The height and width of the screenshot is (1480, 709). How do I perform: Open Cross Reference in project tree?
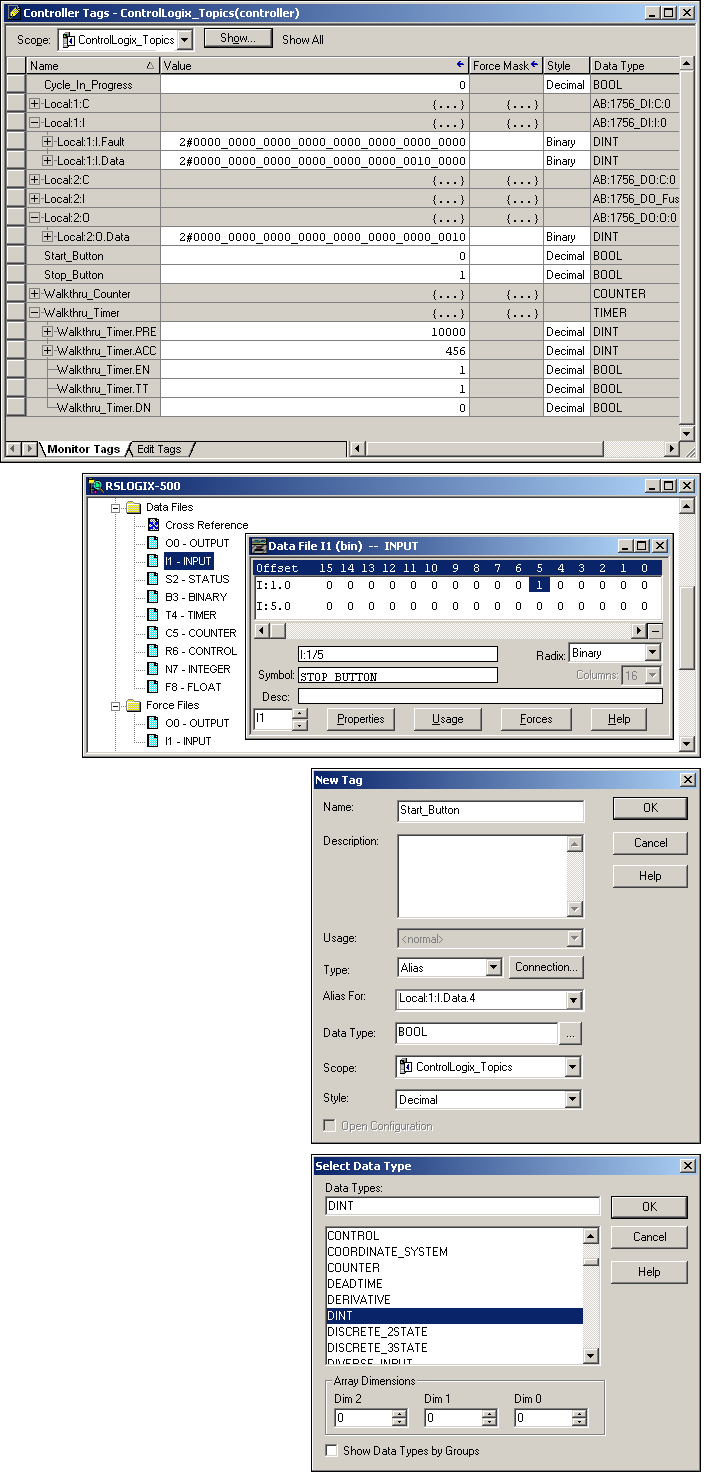[x=206, y=525]
